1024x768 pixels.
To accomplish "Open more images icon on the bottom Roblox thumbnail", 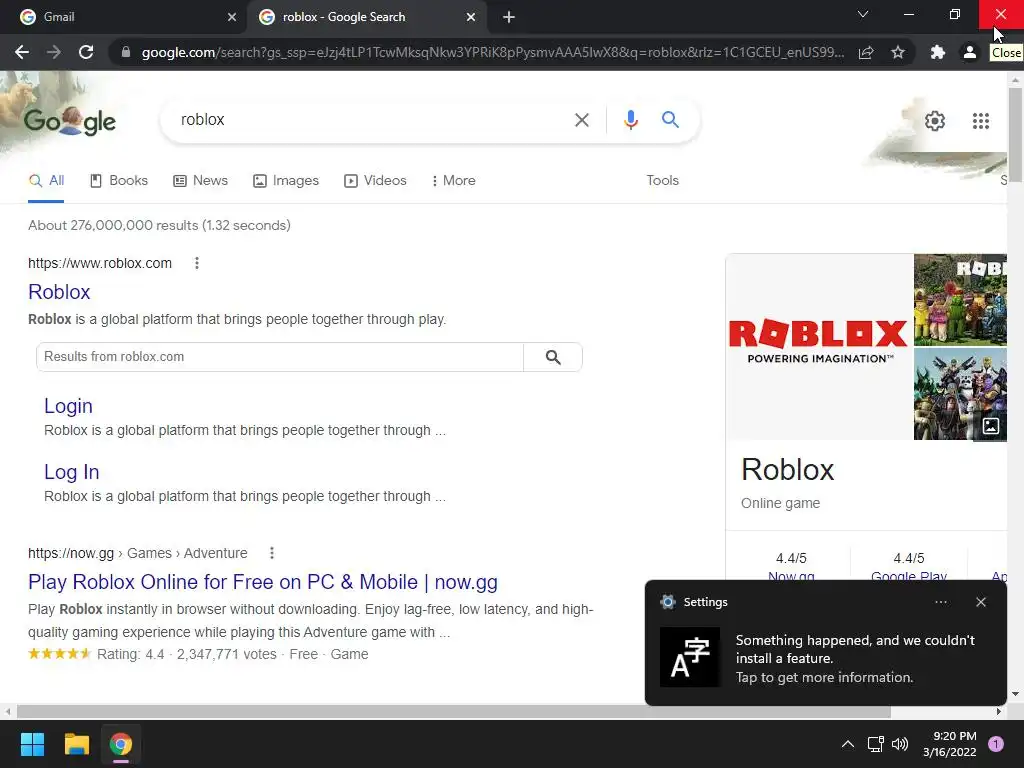I will (991, 426).
